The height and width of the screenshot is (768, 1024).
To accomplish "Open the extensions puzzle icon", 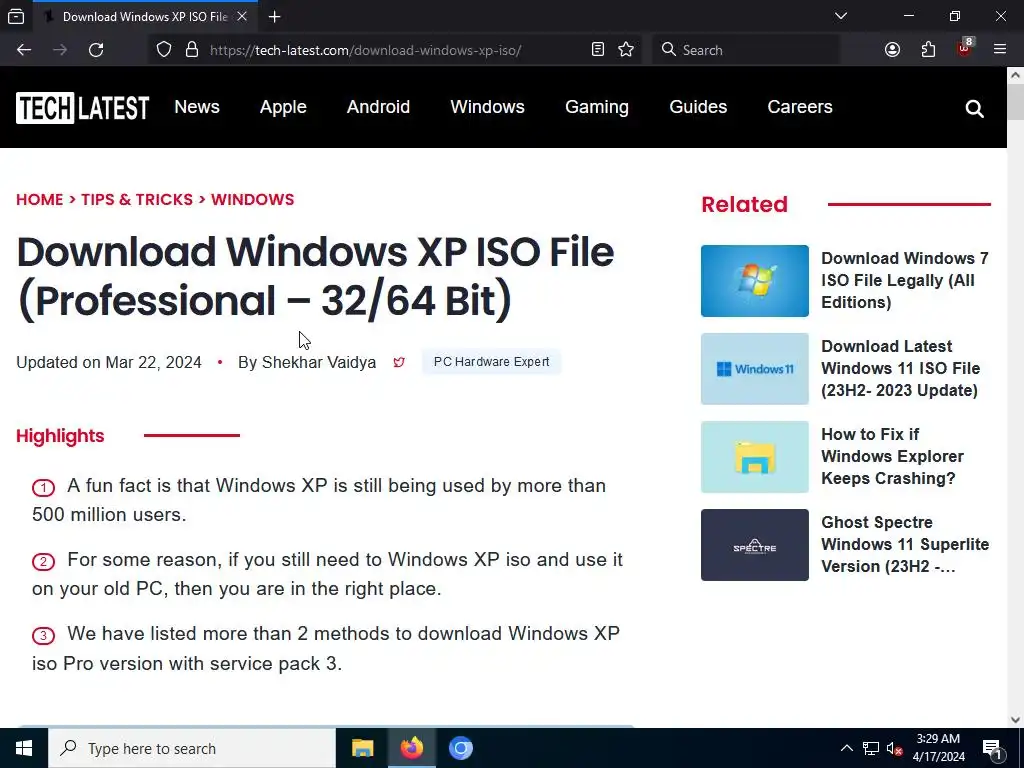I will coord(928,50).
